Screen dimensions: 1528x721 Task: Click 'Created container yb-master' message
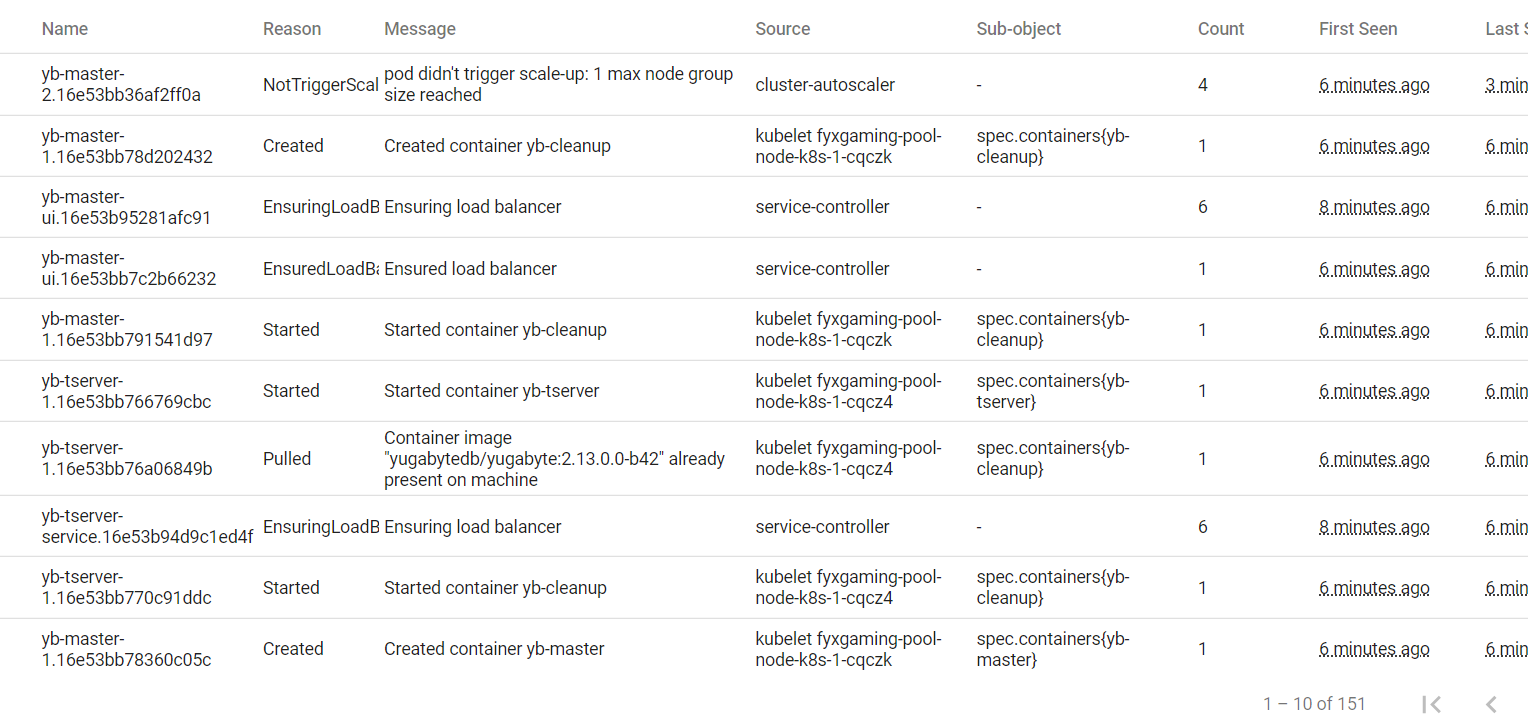pyautogui.click(x=494, y=649)
